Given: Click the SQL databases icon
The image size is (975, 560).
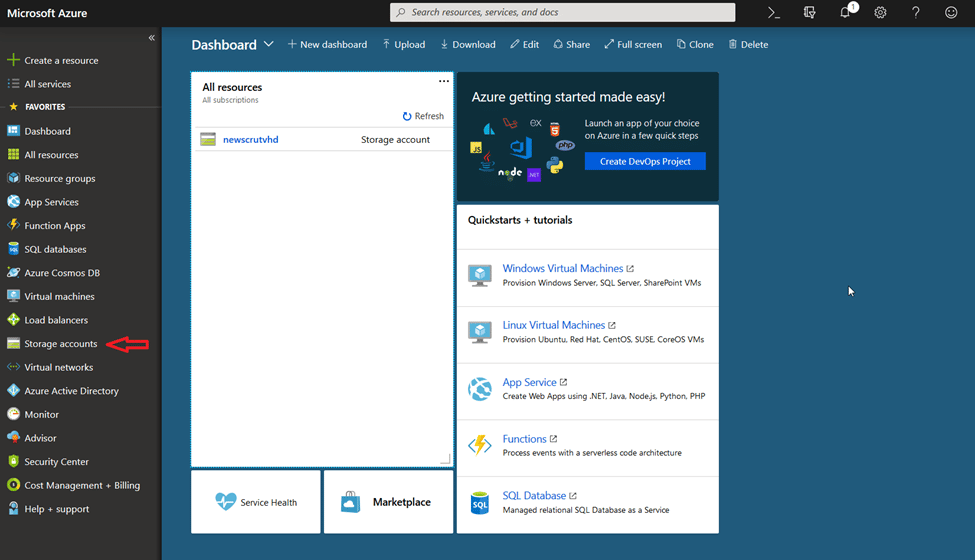Looking at the screenshot, I should [13, 249].
